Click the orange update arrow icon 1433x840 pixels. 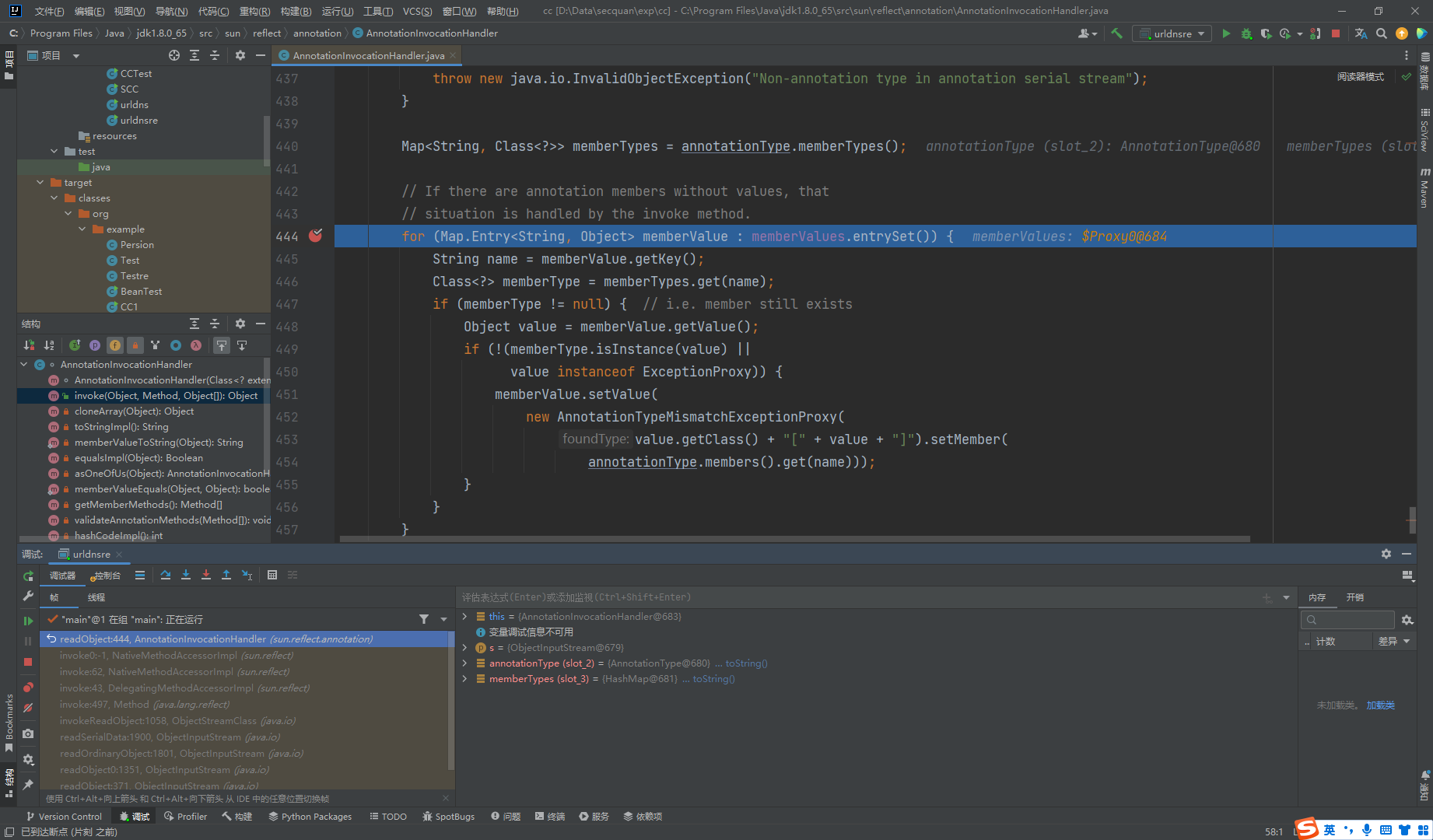click(x=1402, y=33)
